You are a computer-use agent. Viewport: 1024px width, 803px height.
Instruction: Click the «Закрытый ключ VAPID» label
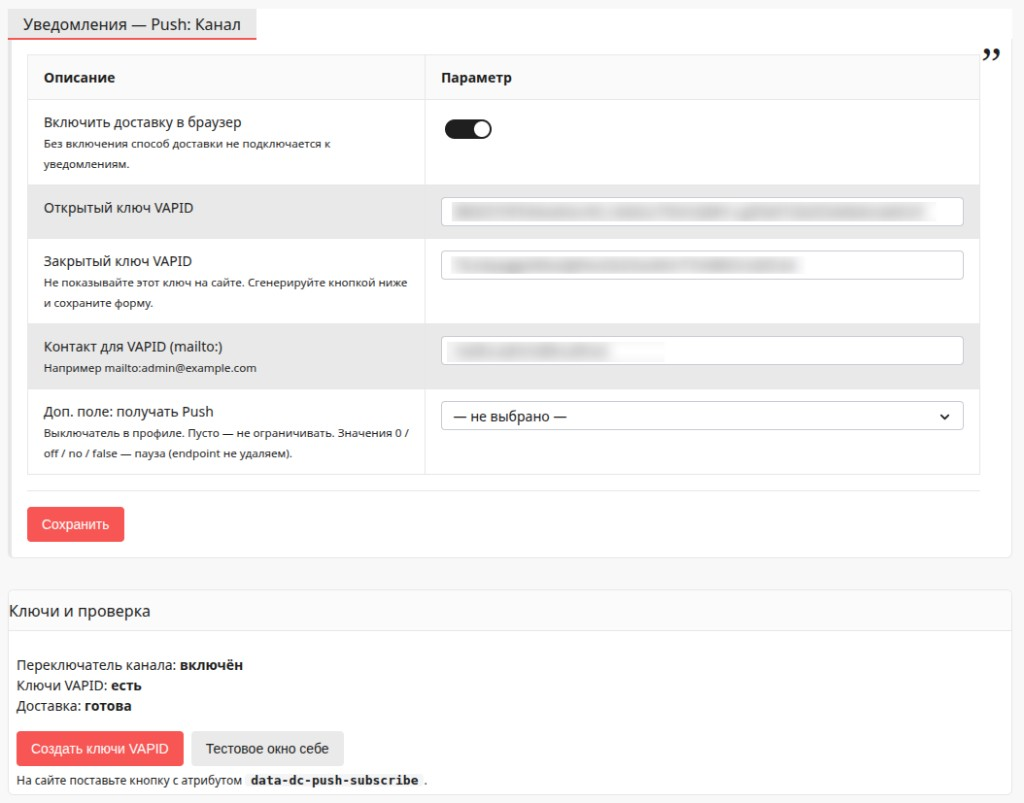[118, 261]
